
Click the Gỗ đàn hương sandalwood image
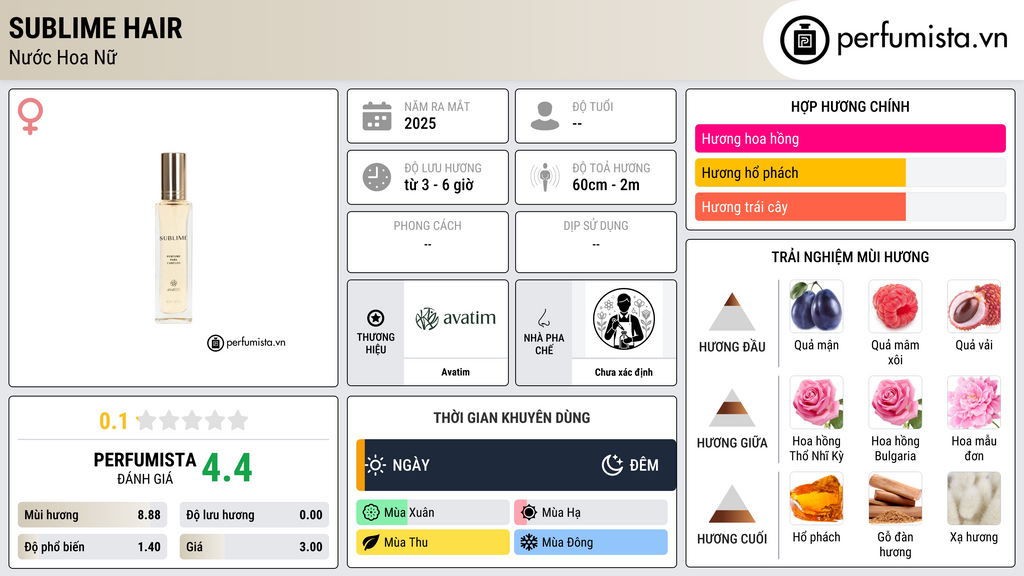(x=895, y=498)
